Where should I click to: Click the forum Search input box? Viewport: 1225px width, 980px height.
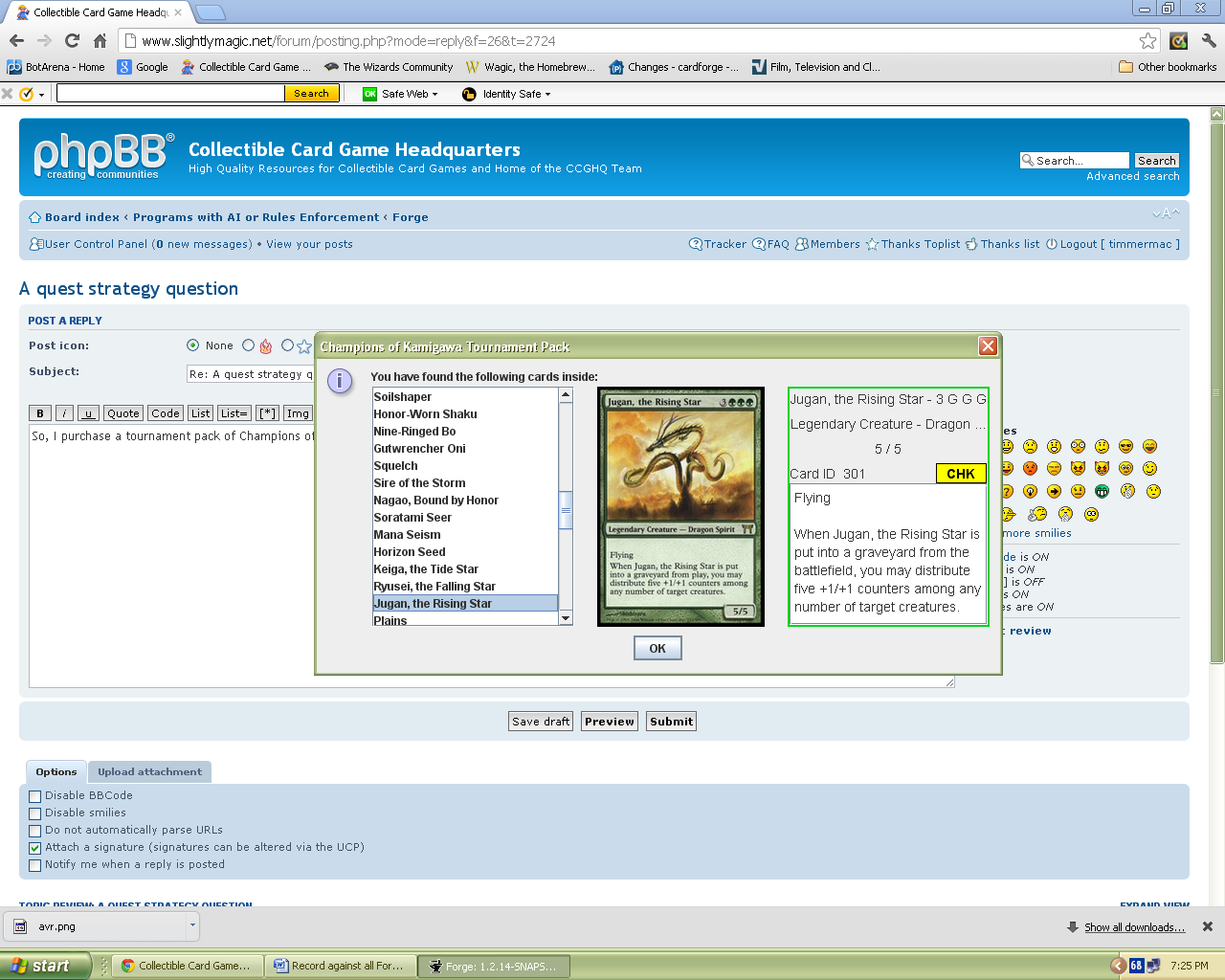click(1075, 161)
